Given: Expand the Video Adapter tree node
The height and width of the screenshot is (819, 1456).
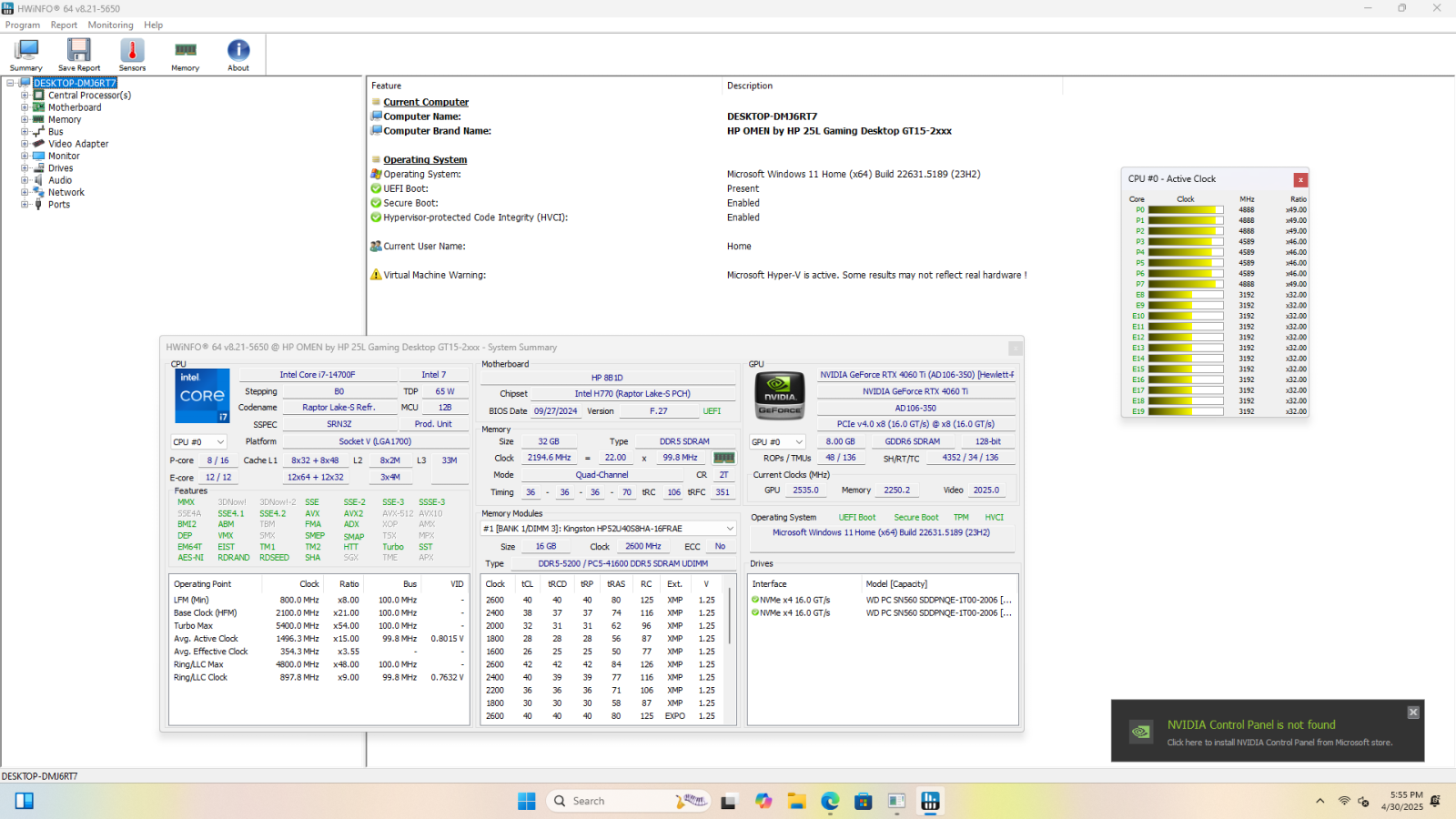Looking at the screenshot, I should coord(25,144).
